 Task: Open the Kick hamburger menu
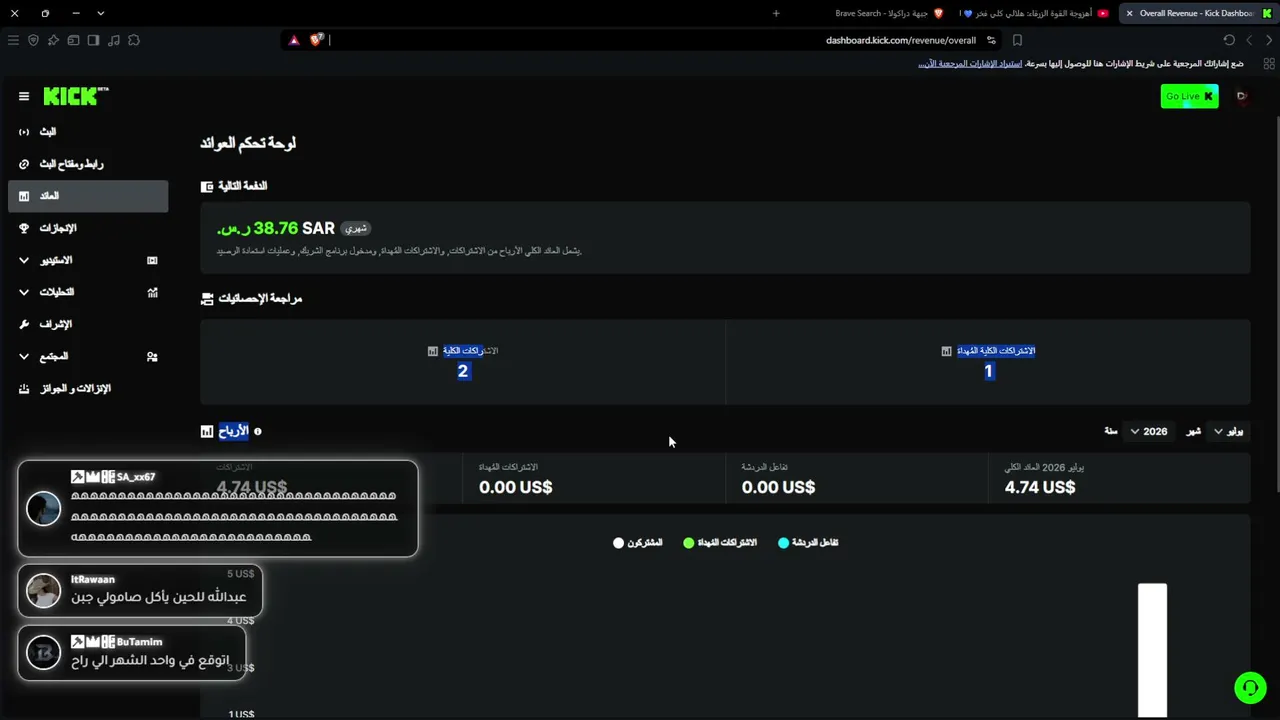coord(24,97)
